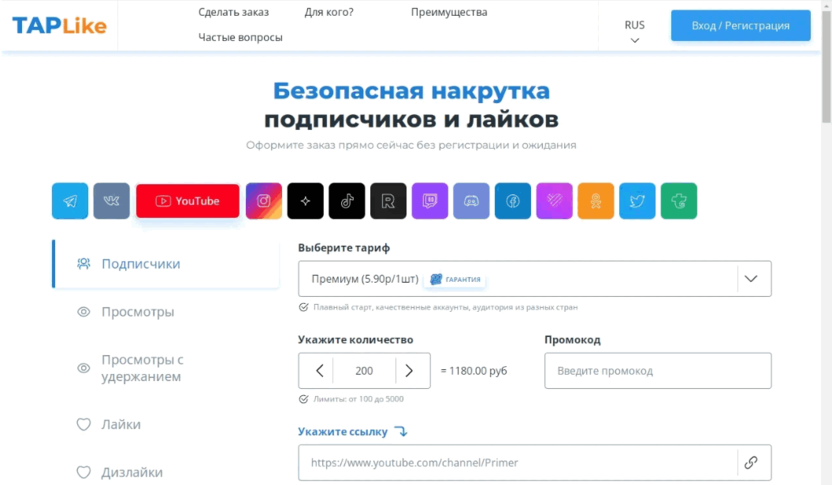Click the link icon in URL field

(x=751, y=463)
